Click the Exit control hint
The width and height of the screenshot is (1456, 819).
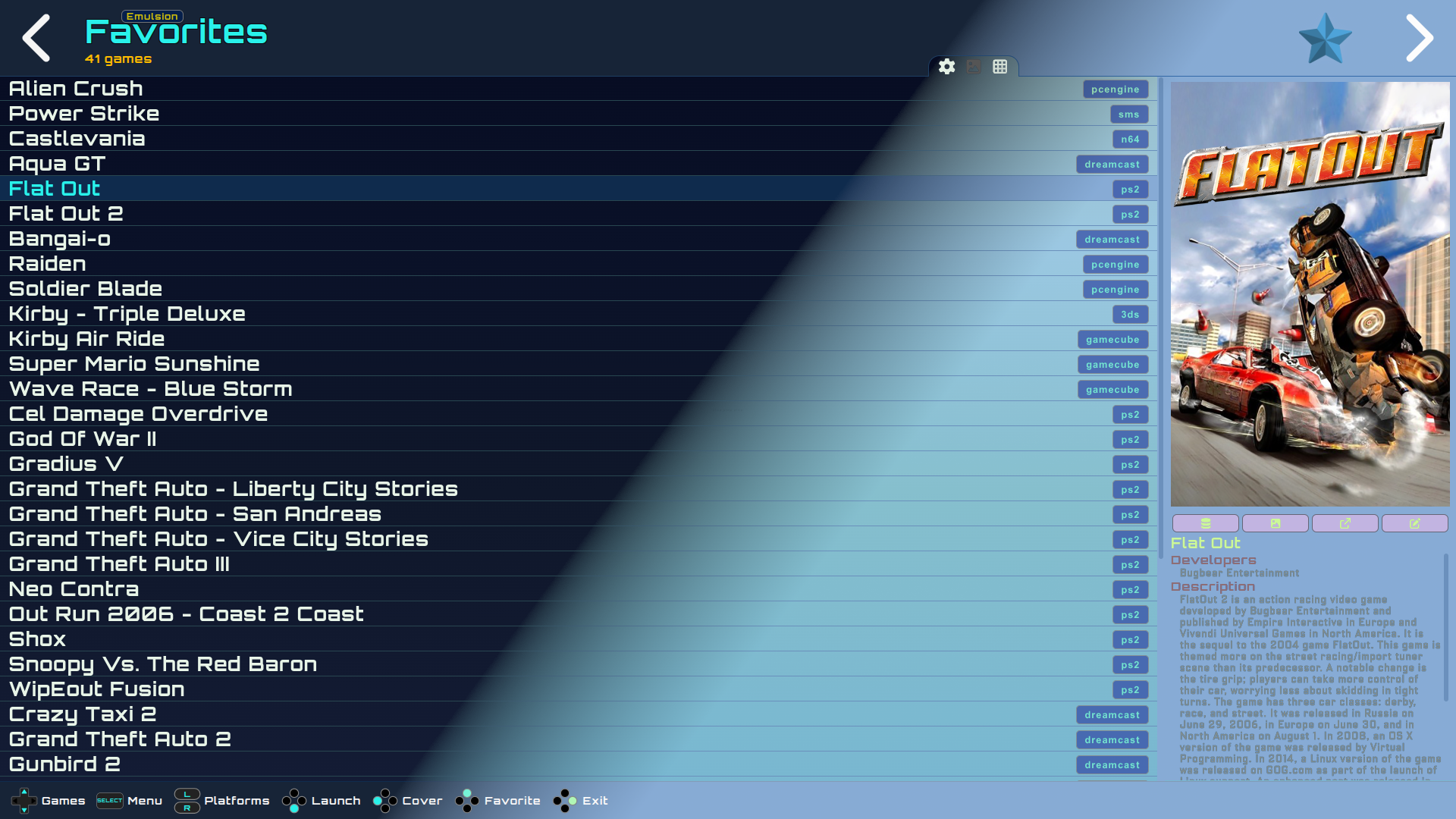point(581,801)
